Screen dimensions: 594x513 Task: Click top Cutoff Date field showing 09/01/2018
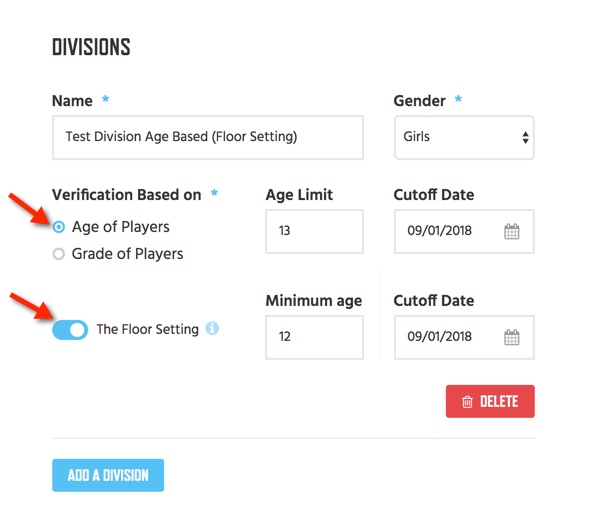464,231
